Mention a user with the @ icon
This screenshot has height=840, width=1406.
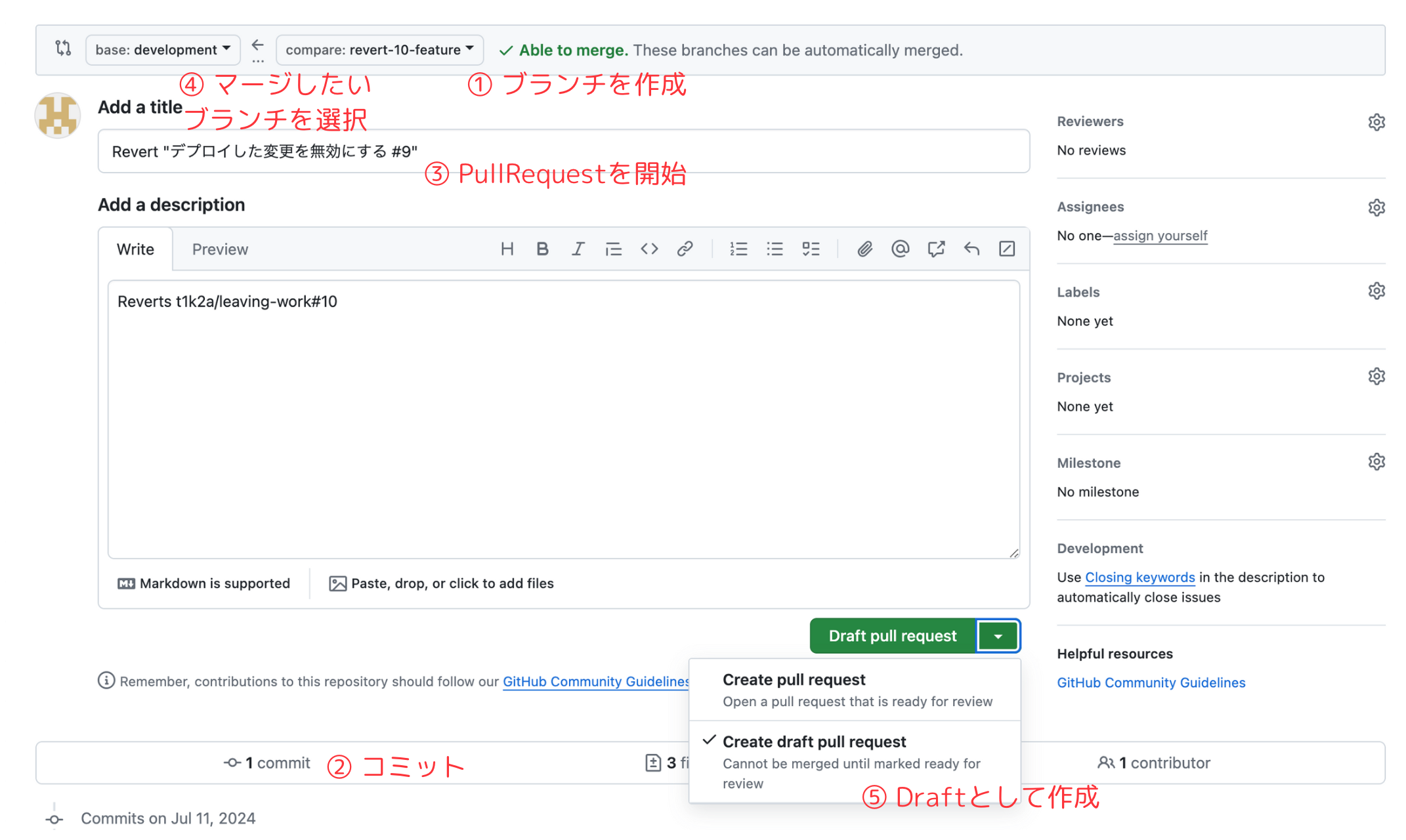(x=900, y=249)
